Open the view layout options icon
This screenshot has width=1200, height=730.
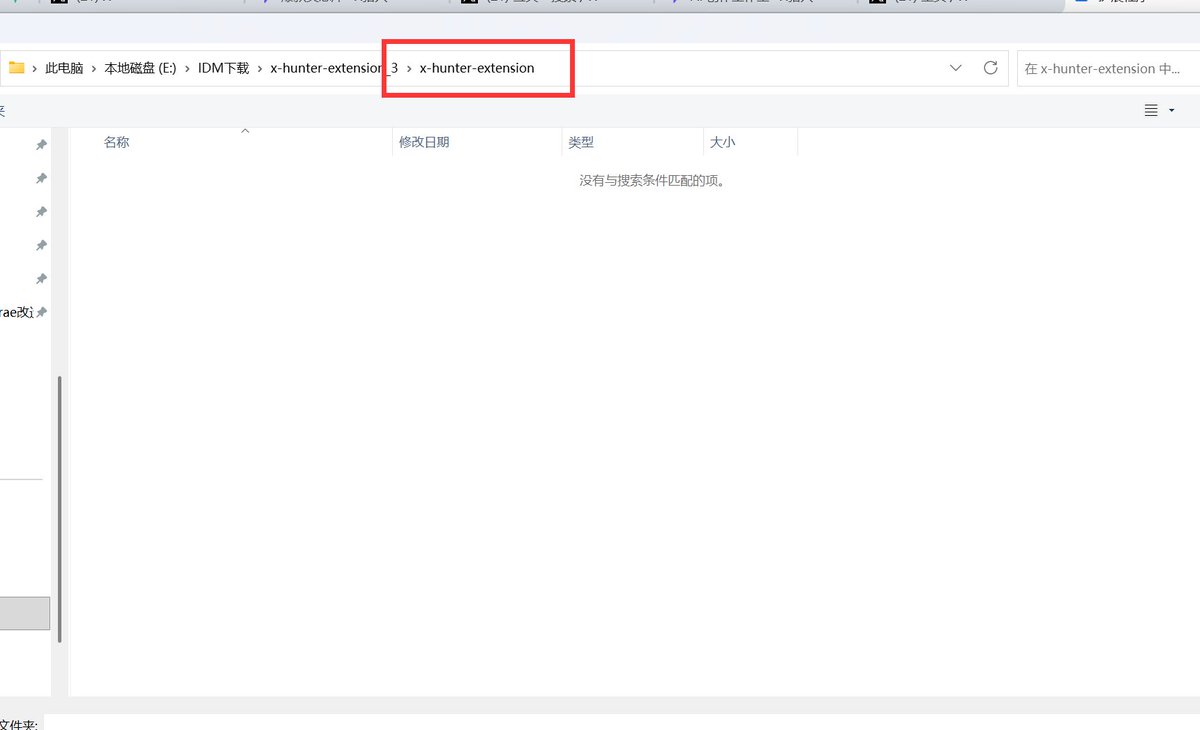pyautogui.click(x=1151, y=110)
